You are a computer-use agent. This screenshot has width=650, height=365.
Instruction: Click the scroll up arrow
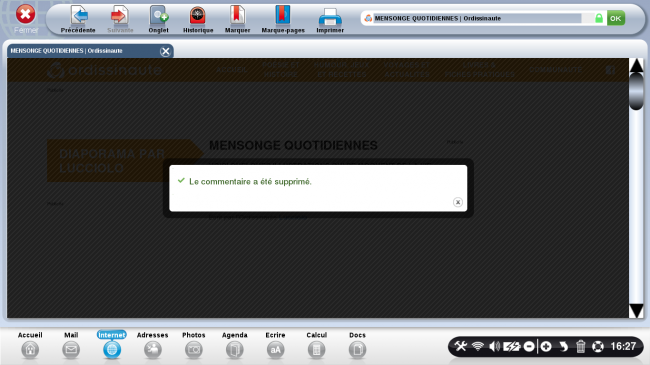(x=636, y=65)
